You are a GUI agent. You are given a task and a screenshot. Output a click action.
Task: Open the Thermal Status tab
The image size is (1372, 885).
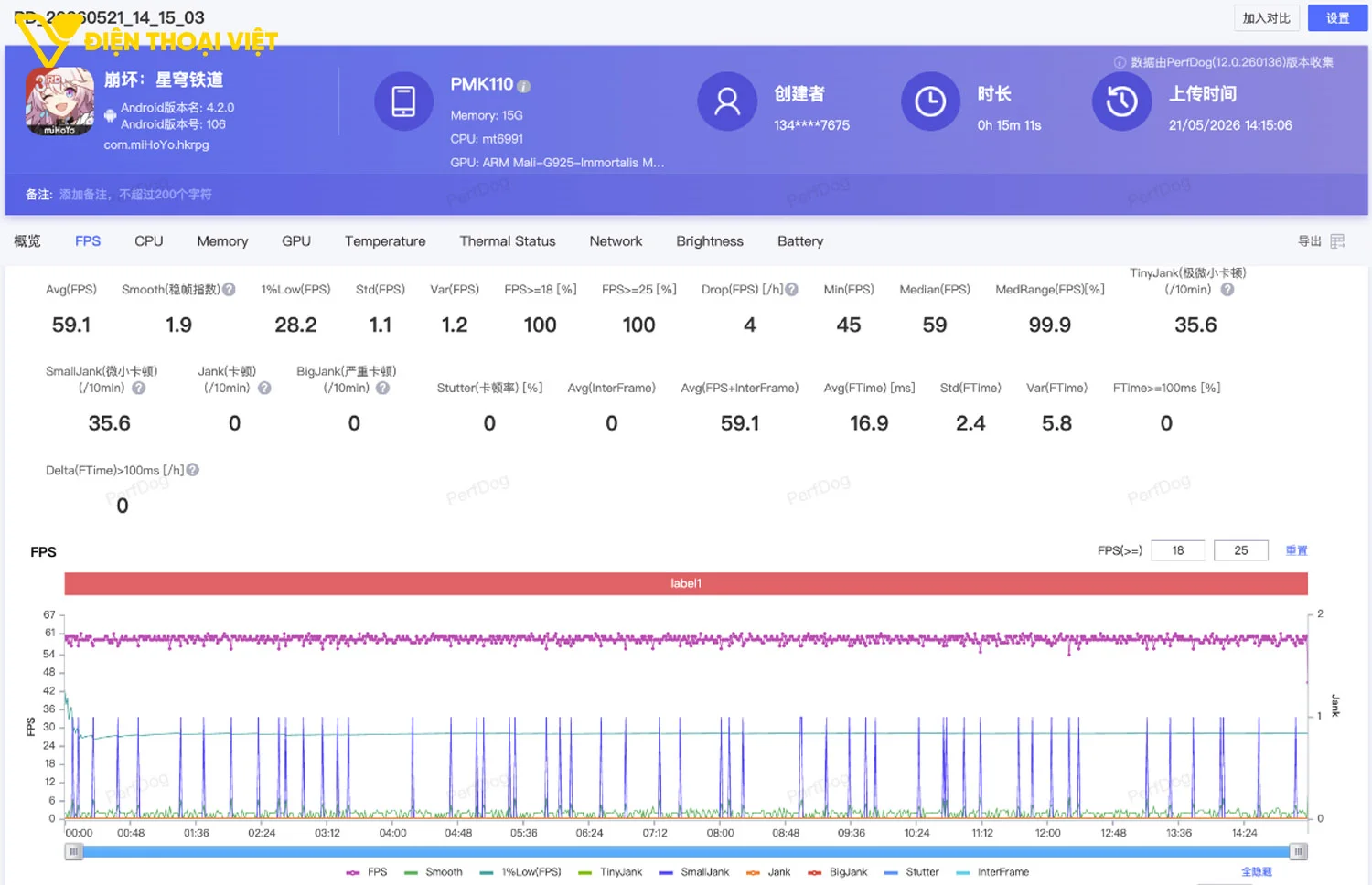(508, 241)
